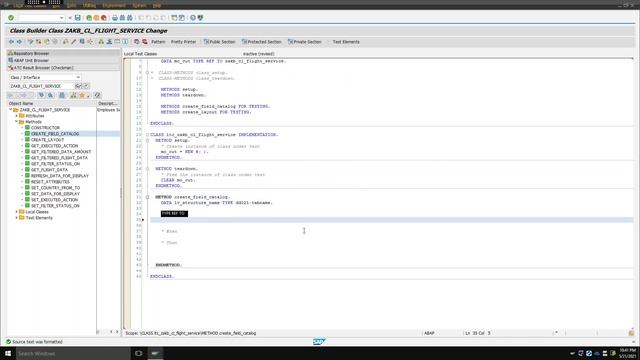Switch to ABAP Unit Browser
This screenshot has width=640, height=360.
[63, 60]
